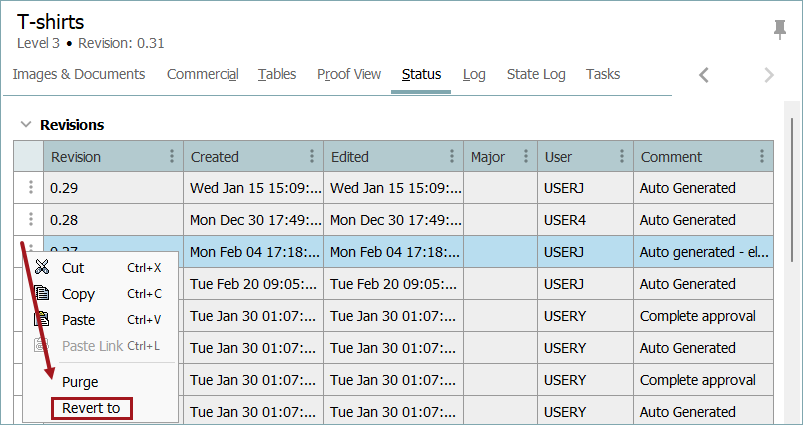
Task: Open Created column options menu
Action: 312,157
